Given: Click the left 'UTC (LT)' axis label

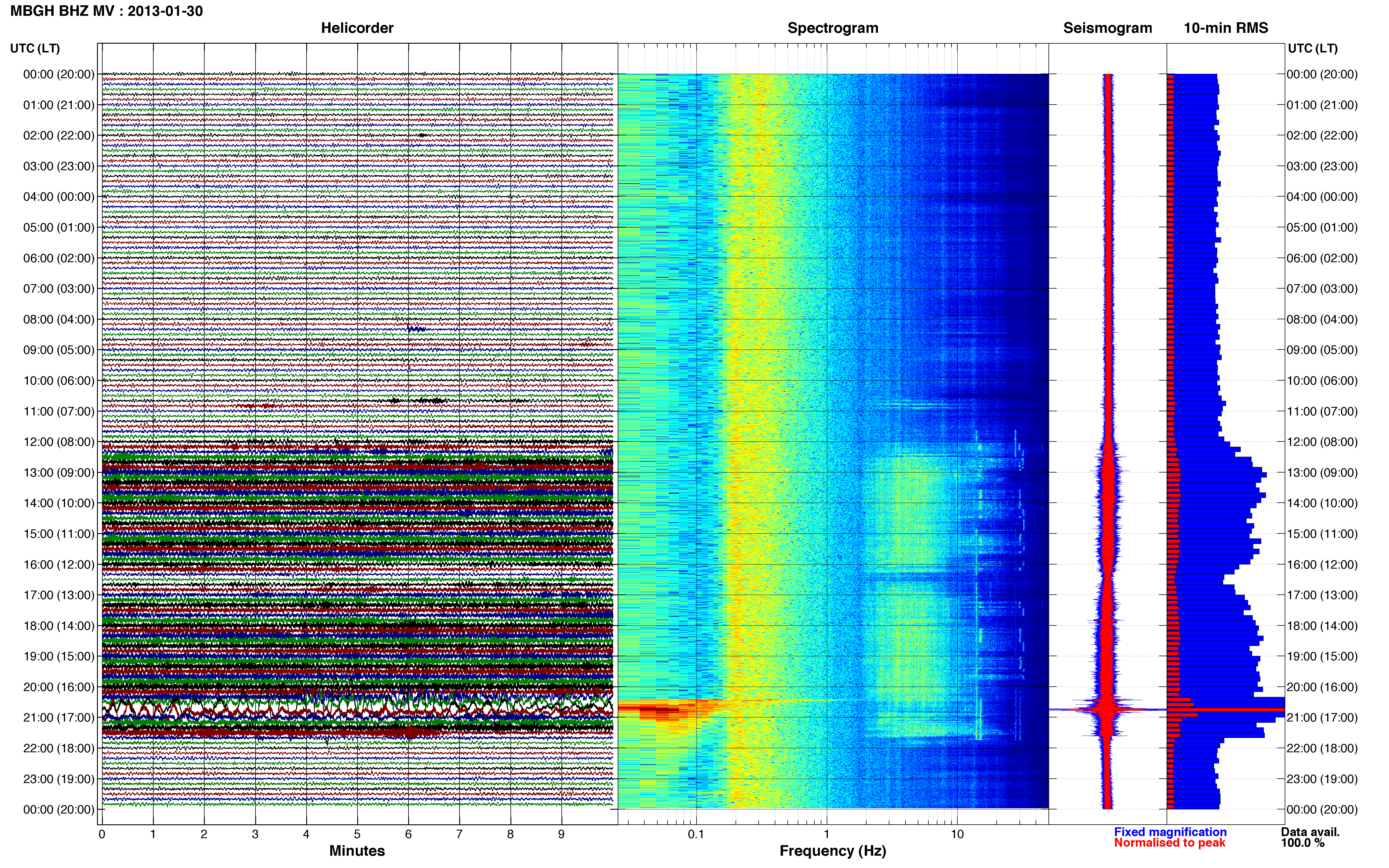Looking at the screenshot, I should pyautogui.click(x=35, y=48).
